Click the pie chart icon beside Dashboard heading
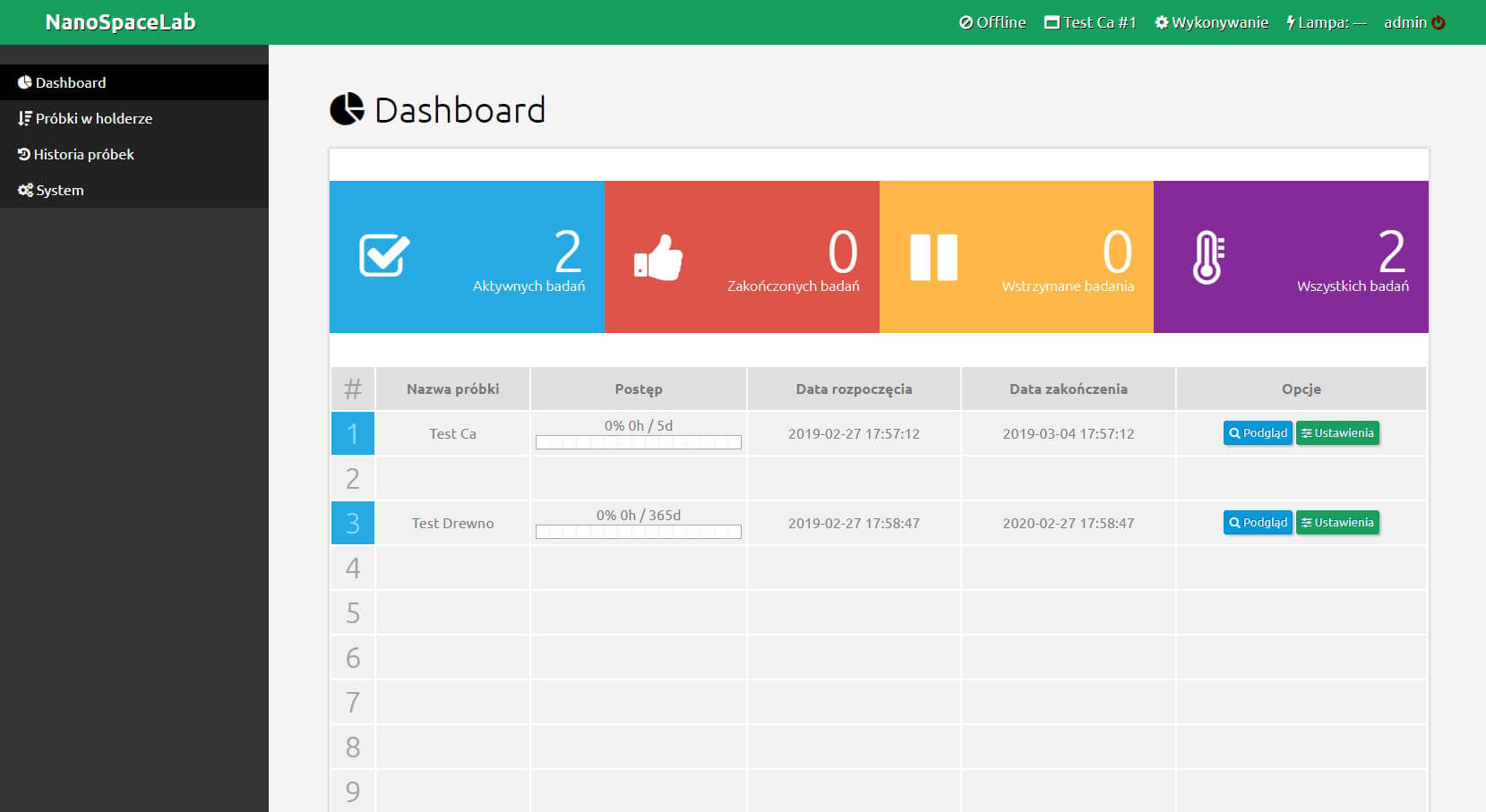1486x812 pixels. [348, 109]
